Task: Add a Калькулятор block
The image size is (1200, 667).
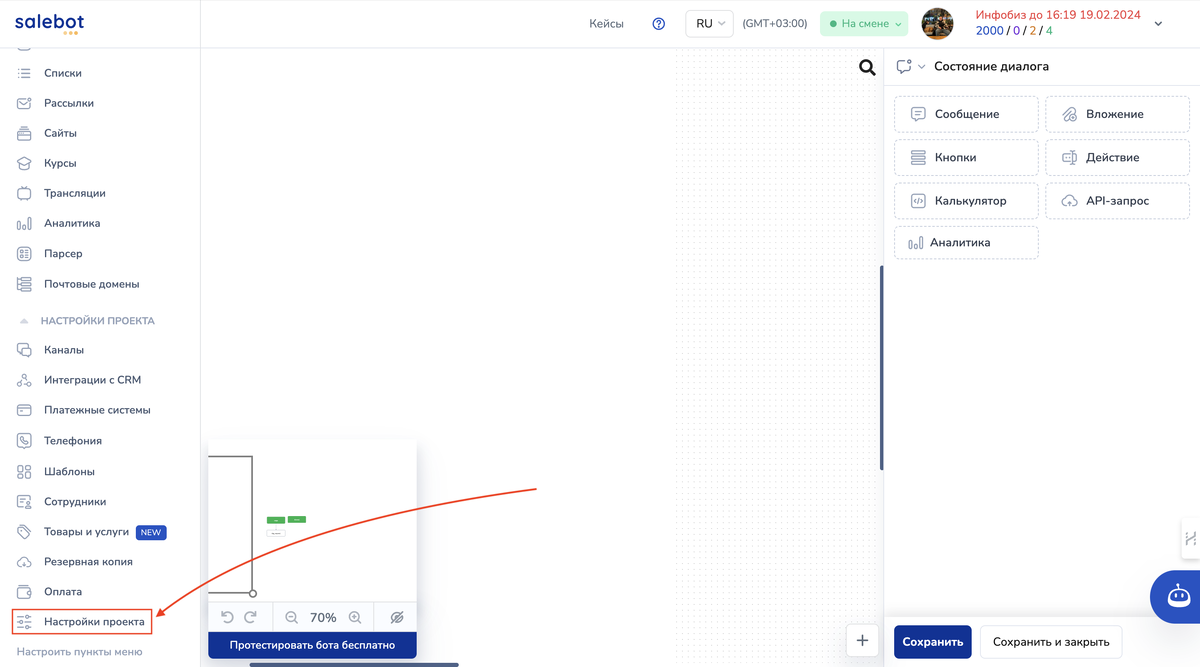Action: click(x=966, y=201)
